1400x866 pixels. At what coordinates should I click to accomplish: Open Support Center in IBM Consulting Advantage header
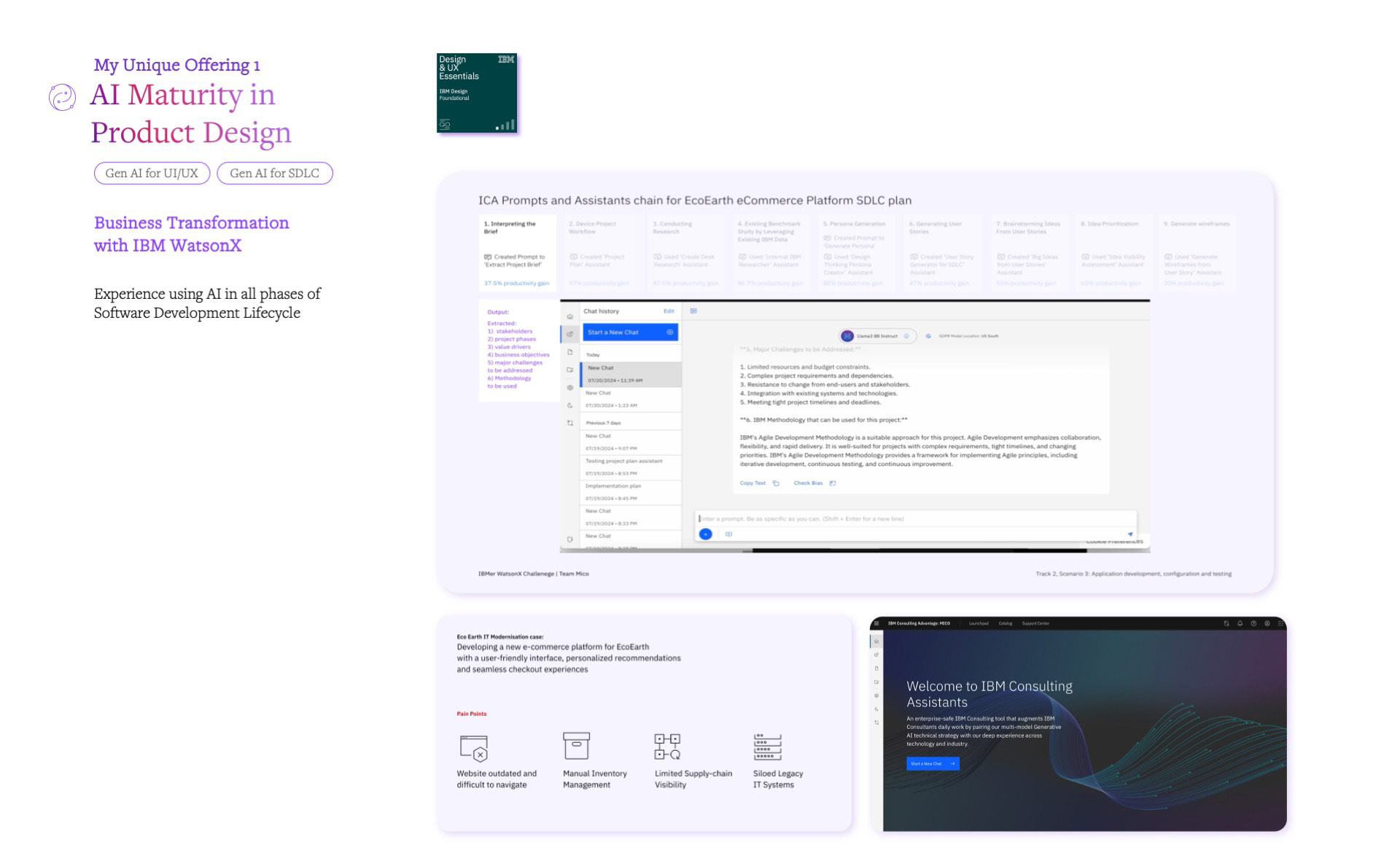coord(1035,623)
